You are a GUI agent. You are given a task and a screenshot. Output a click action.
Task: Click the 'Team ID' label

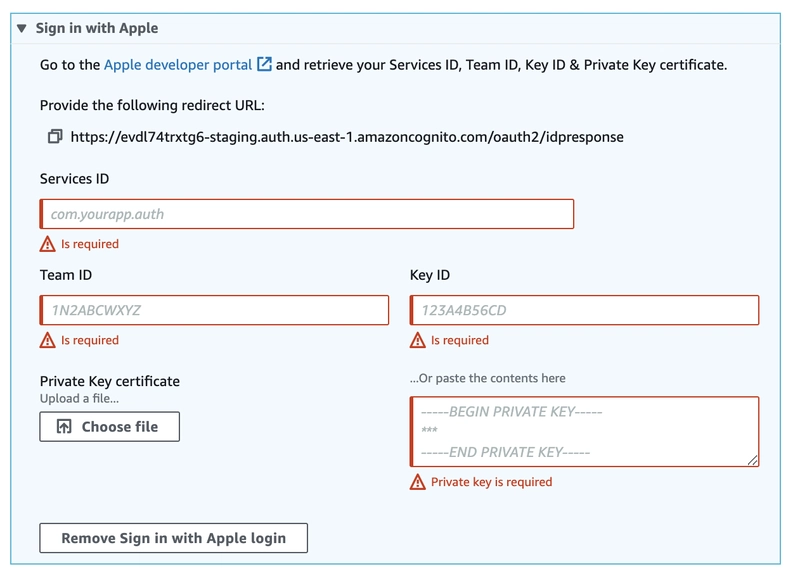[x=66, y=275]
